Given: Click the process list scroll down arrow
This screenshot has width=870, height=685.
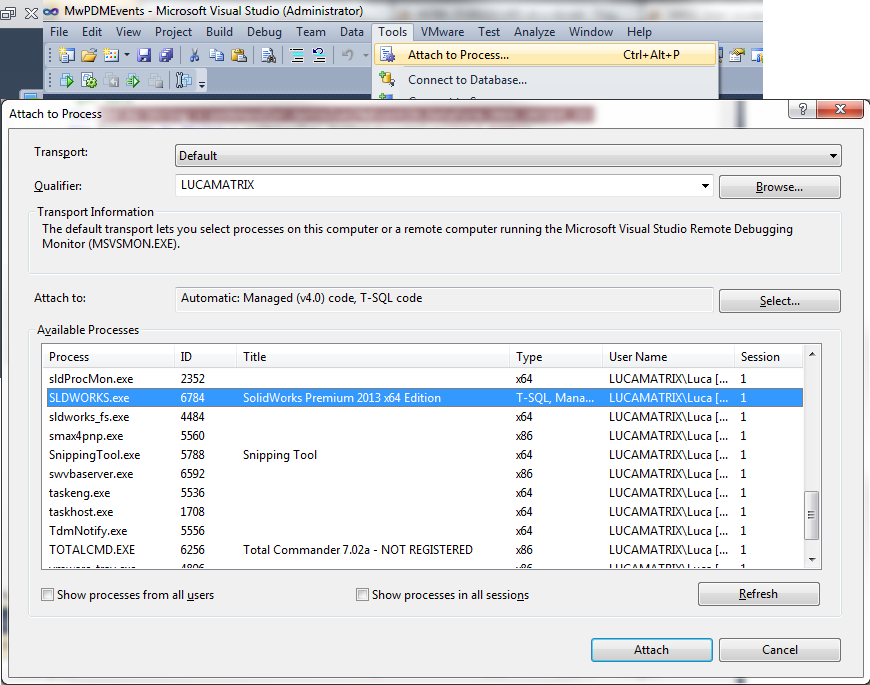Looking at the screenshot, I should pyautogui.click(x=812, y=560).
